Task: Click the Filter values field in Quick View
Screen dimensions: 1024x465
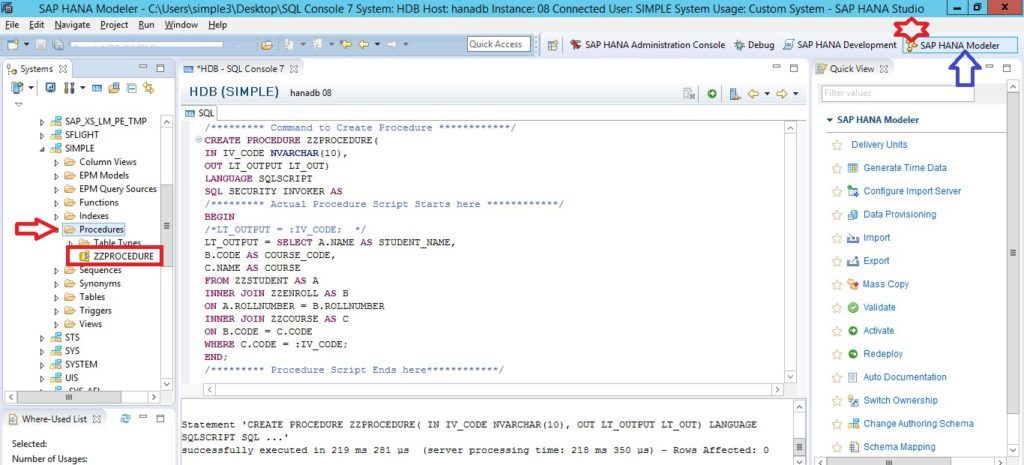Action: (x=897, y=93)
